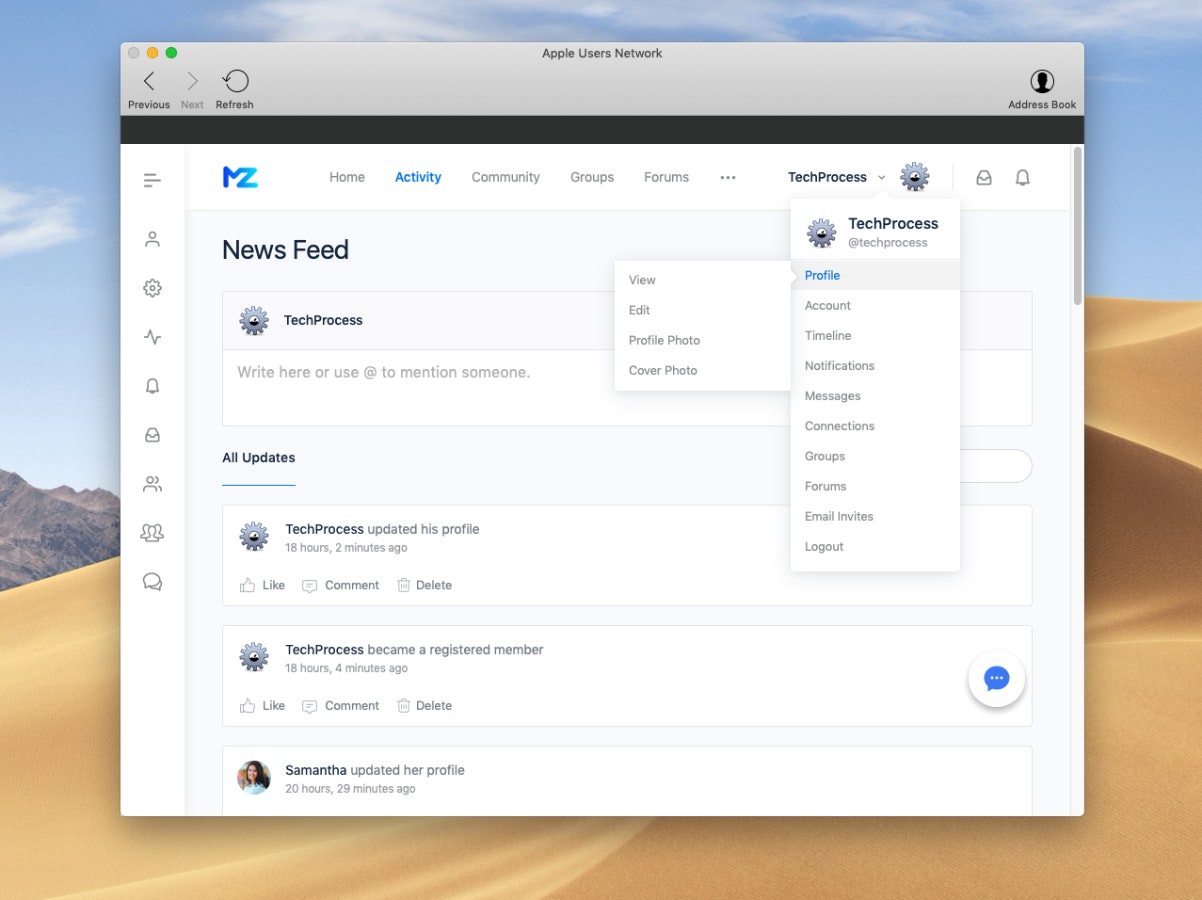Image resolution: width=1202 pixels, height=900 pixels.
Task: Like the 'updated his profile' post
Action: click(262, 585)
